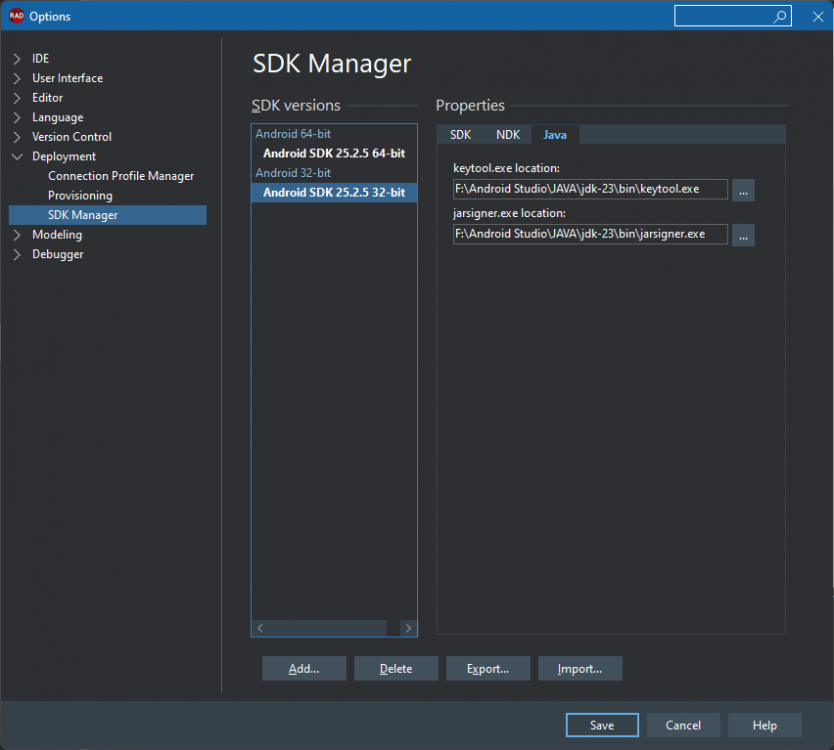
Task: Switch to the NDK tab
Action: pos(508,135)
